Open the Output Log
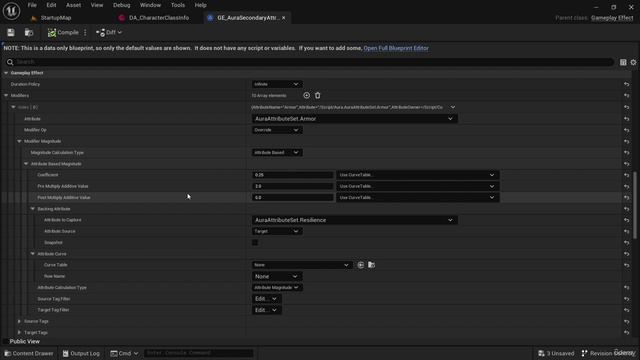 click(x=81, y=353)
